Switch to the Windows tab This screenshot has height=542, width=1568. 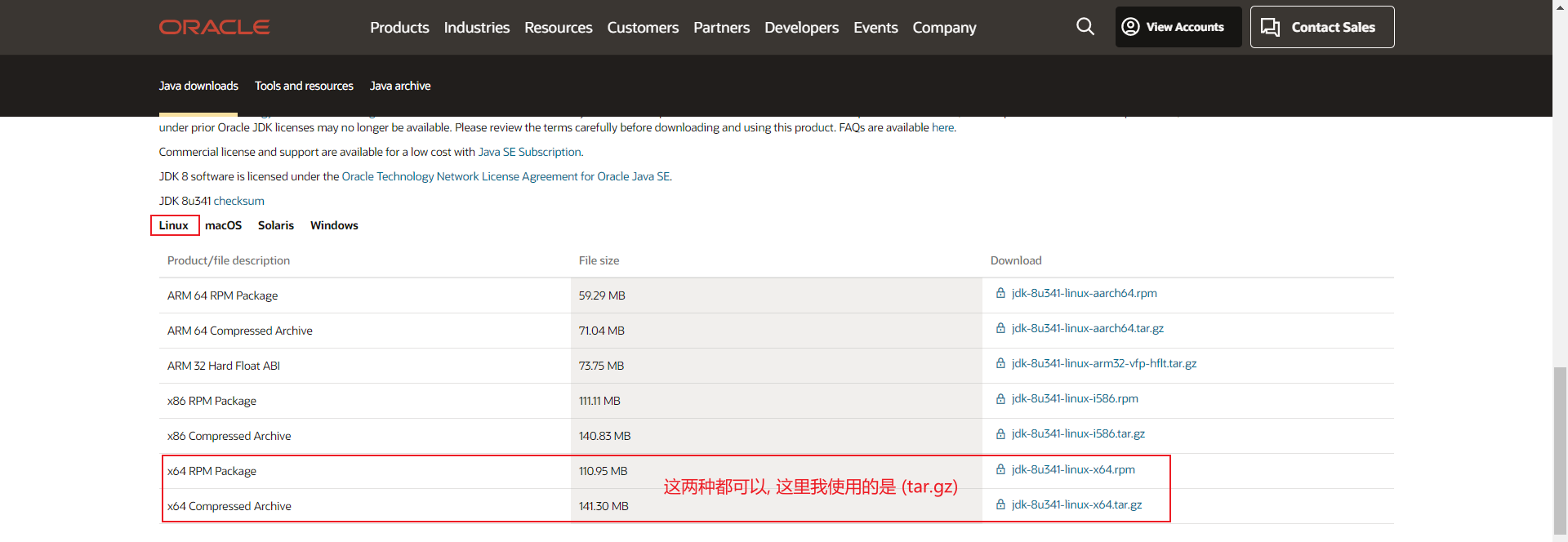[x=334, y=225]
